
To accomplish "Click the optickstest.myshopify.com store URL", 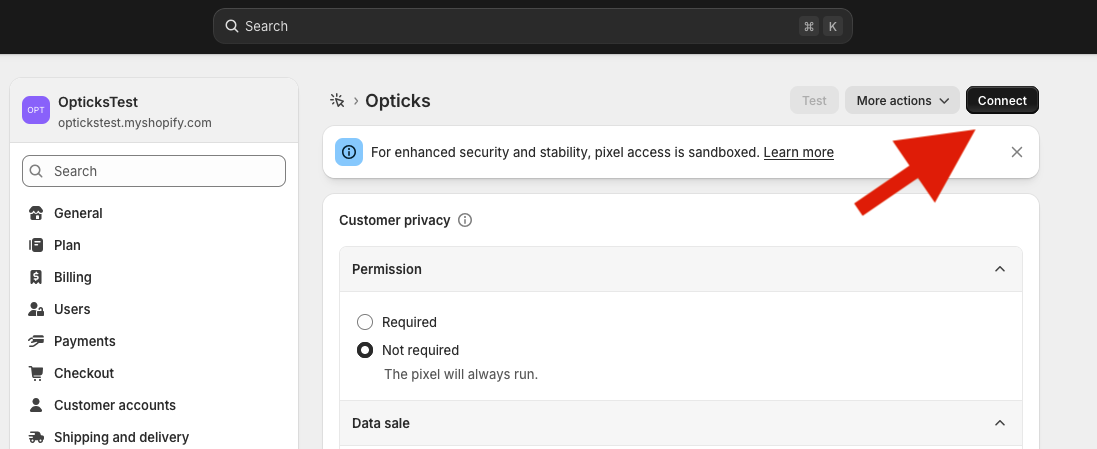I will point(135,123).
